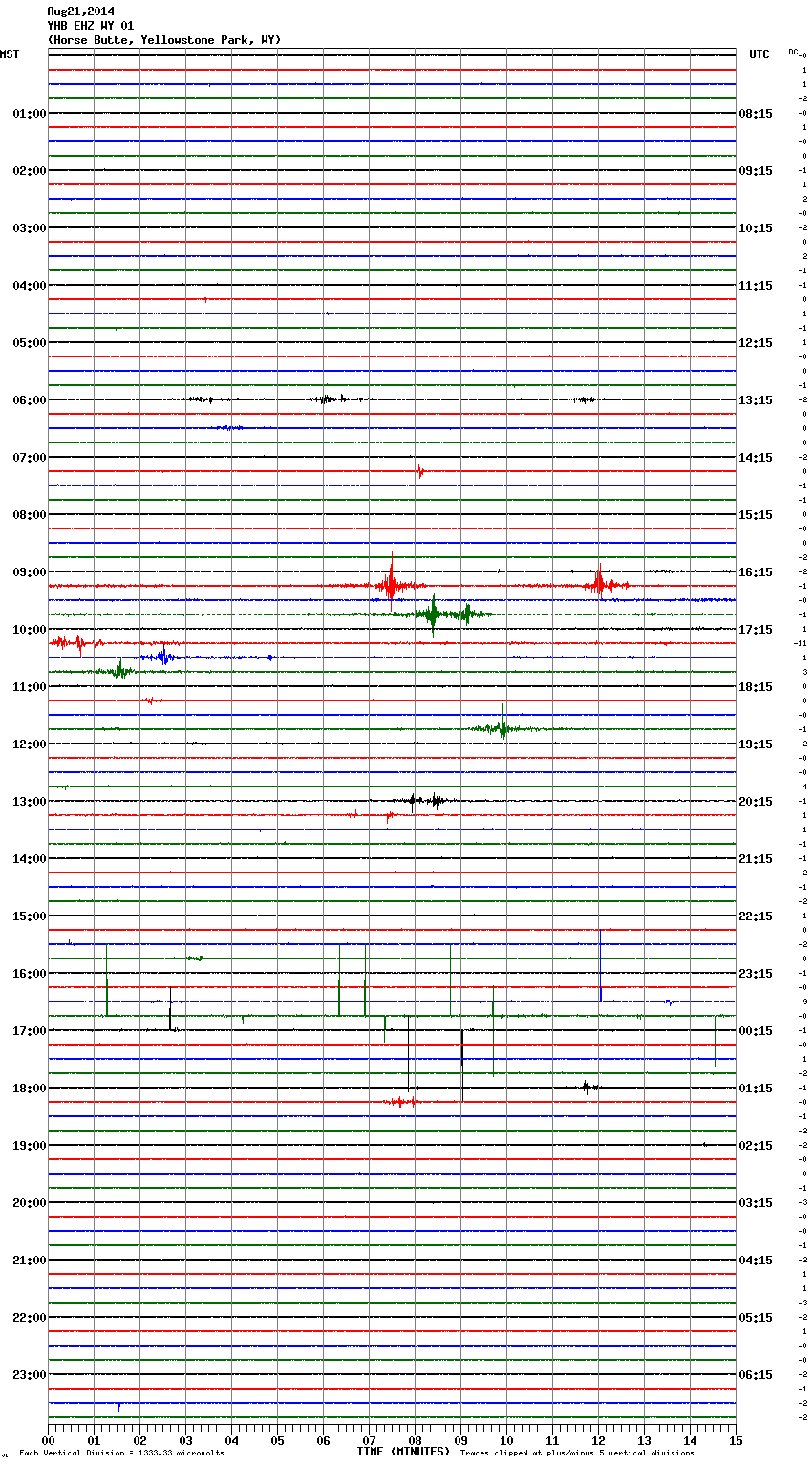Click the 00:15 UTC time label
This screenshot has width=812, height=1466.
point(756,1031)
